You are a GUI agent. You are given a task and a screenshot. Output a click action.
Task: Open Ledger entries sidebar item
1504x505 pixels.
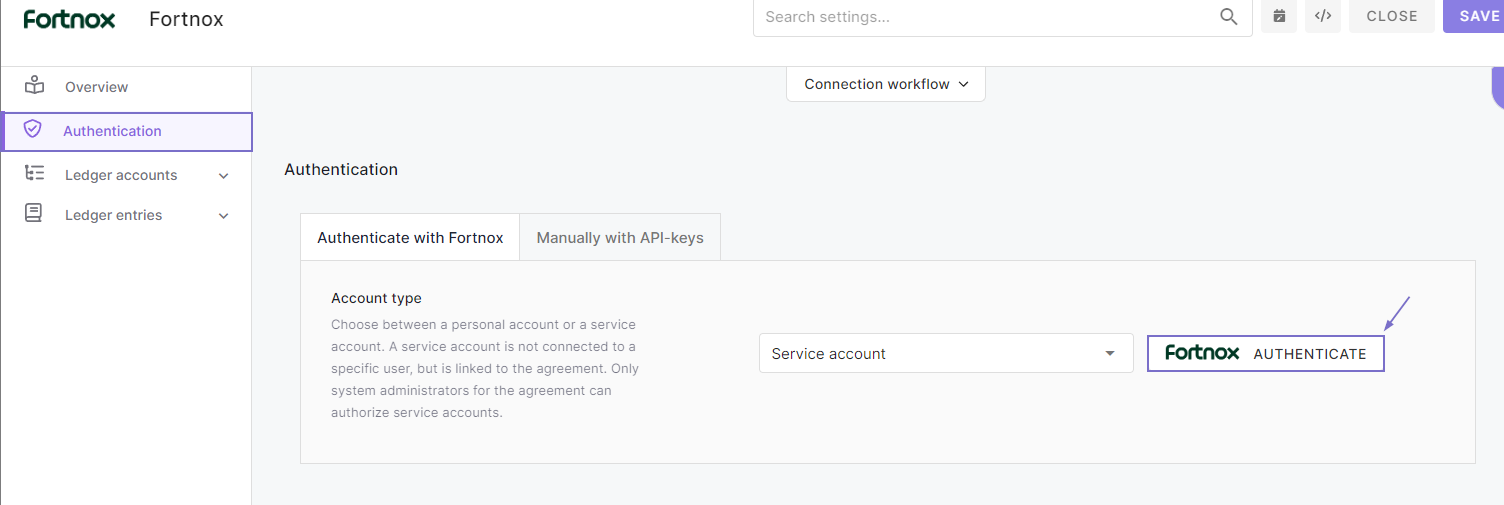pyautogui.click(x=126, y=215)
